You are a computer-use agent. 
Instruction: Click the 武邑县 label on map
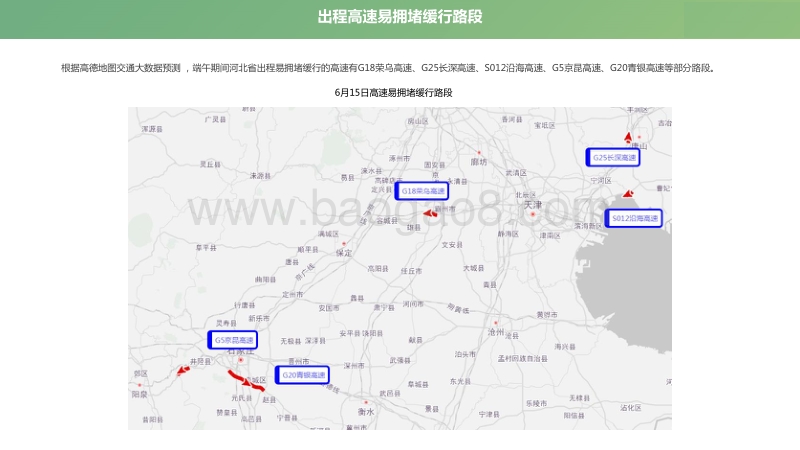point(390,393)
